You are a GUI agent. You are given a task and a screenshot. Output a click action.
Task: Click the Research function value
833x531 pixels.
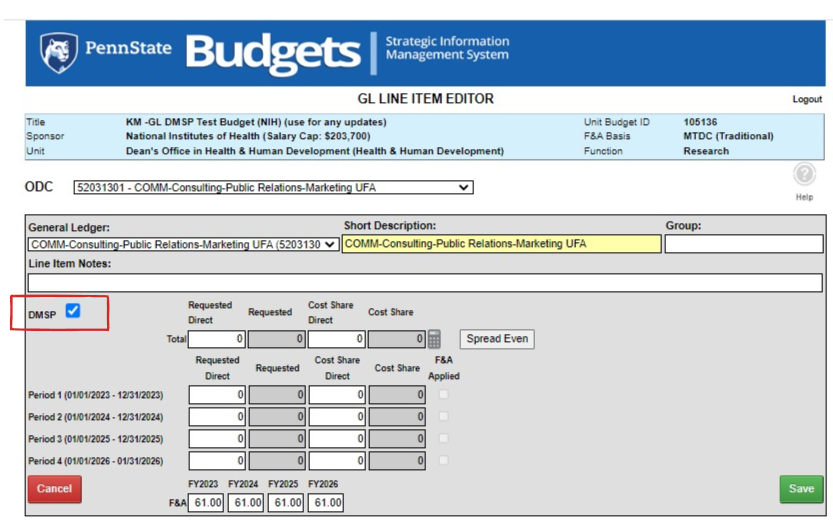(x=706, y=151)
